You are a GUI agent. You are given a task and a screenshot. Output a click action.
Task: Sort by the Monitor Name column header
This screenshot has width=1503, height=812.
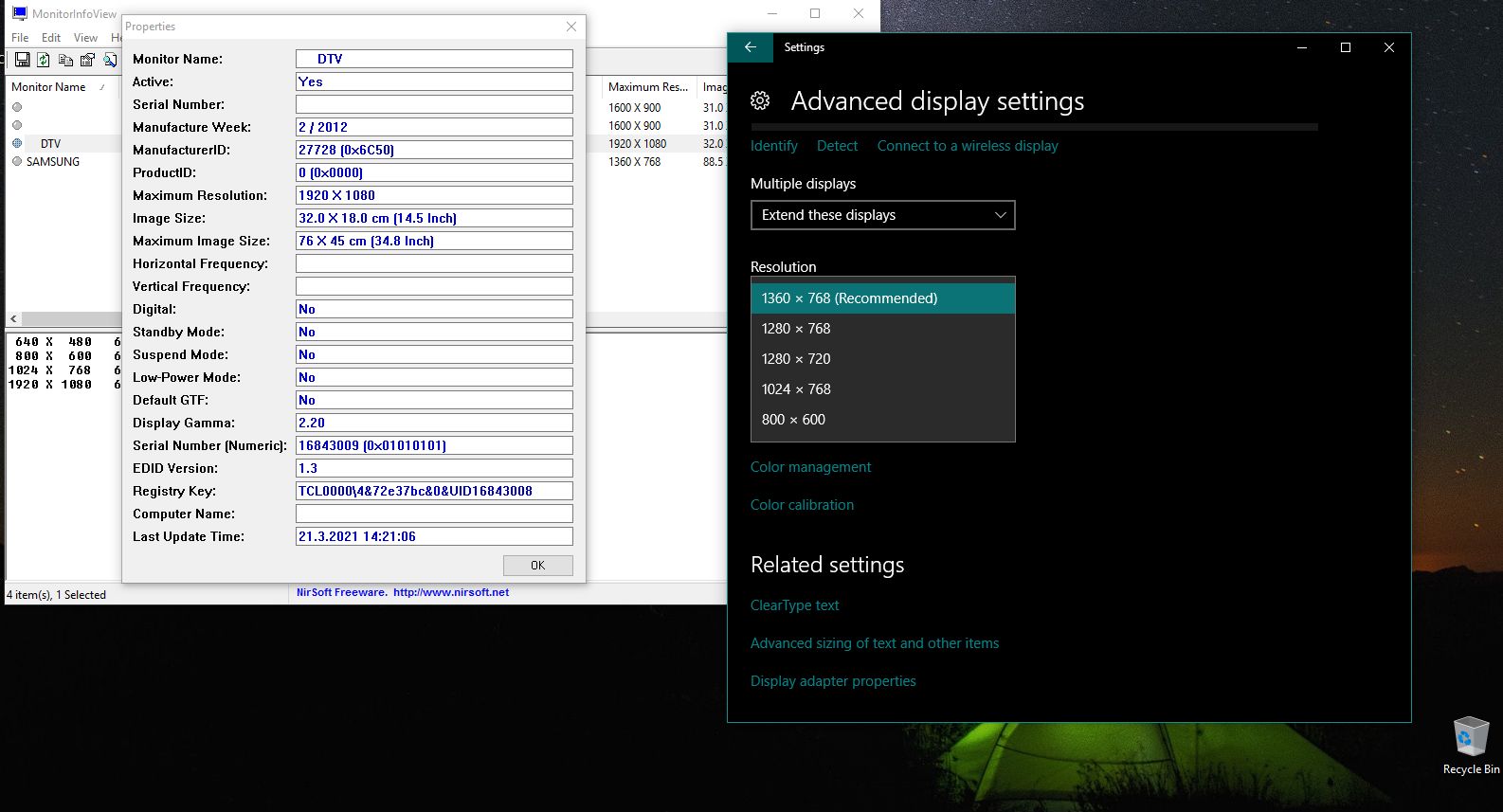(48, 87)
